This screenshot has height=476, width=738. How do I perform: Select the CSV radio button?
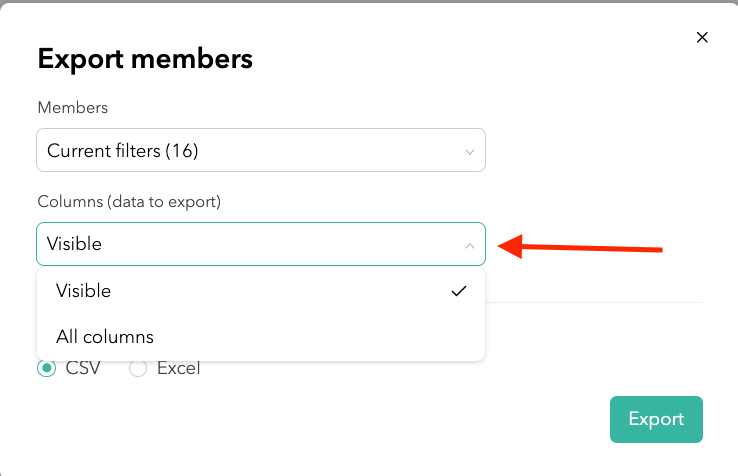coord(46,368)
